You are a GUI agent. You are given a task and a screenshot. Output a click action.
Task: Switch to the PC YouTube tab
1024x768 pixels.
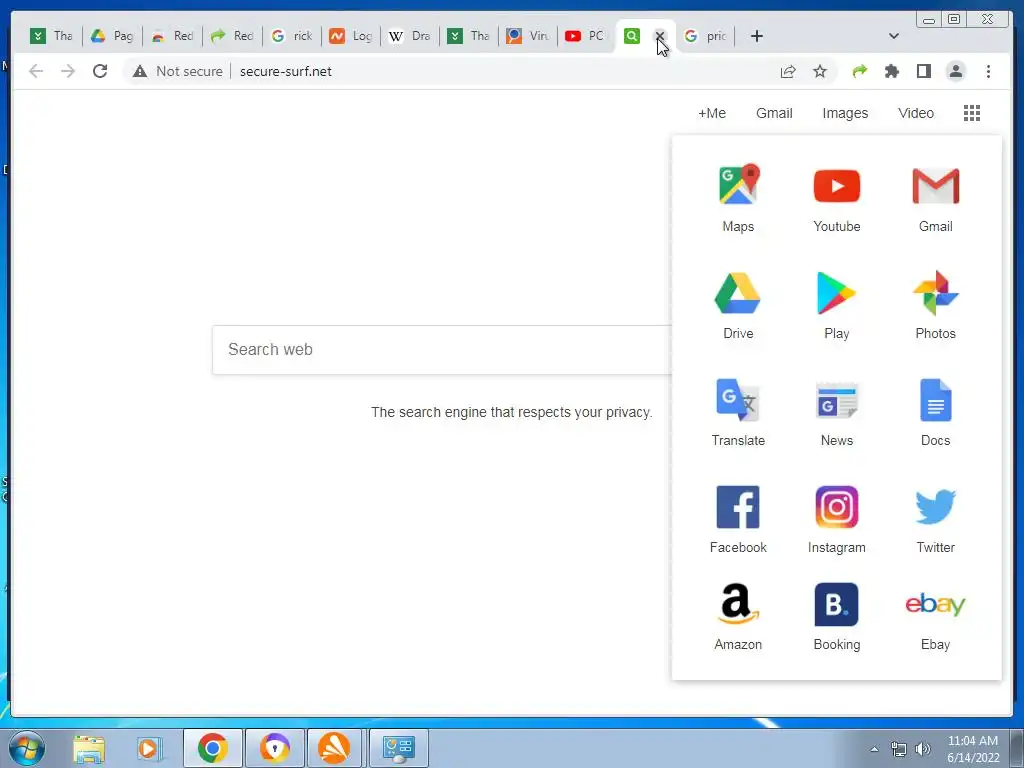pyautogui.click(x=586, y=36)
